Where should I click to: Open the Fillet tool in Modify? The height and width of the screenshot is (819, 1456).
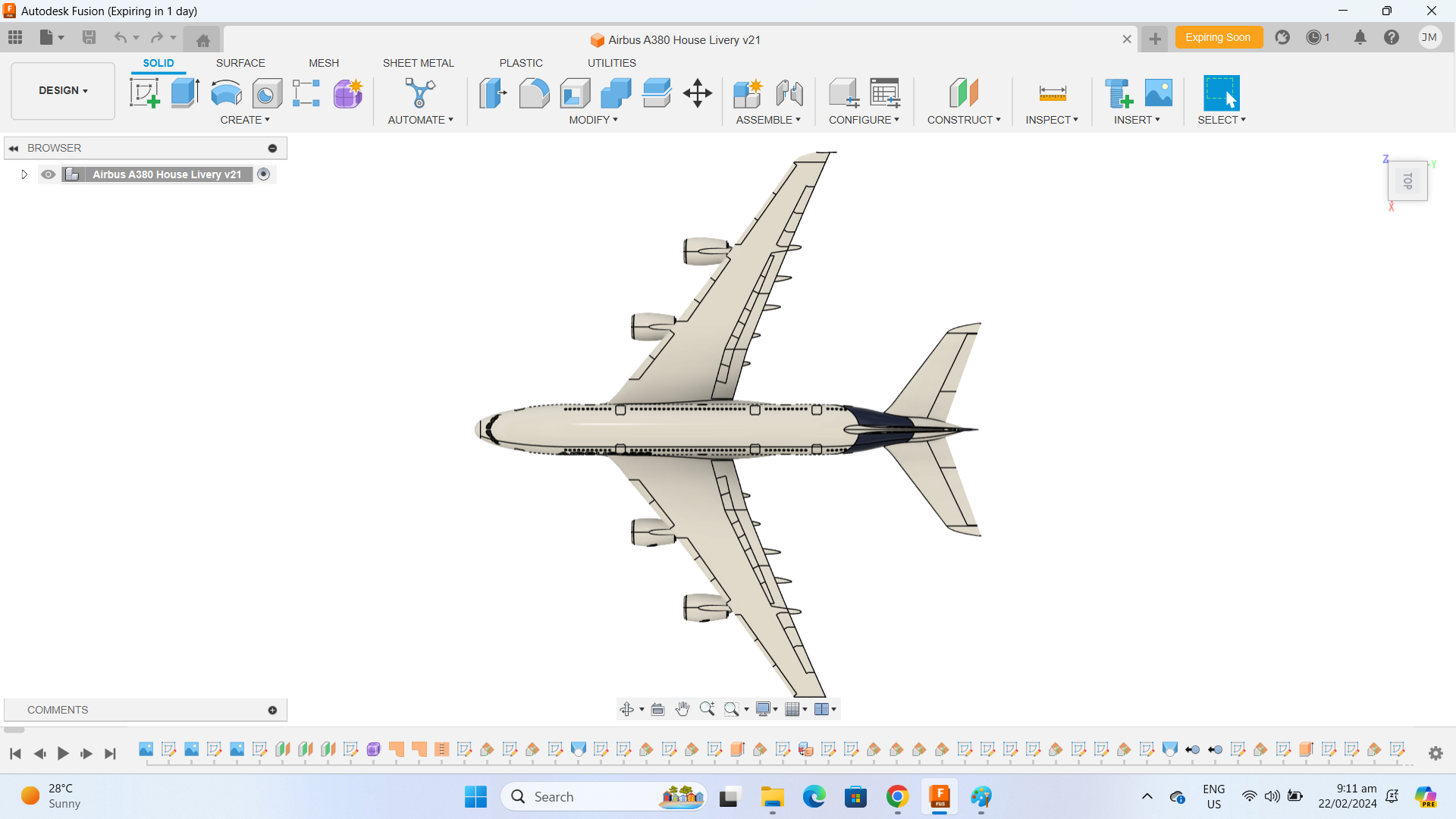pyautogui.click(x=535, y=93)
